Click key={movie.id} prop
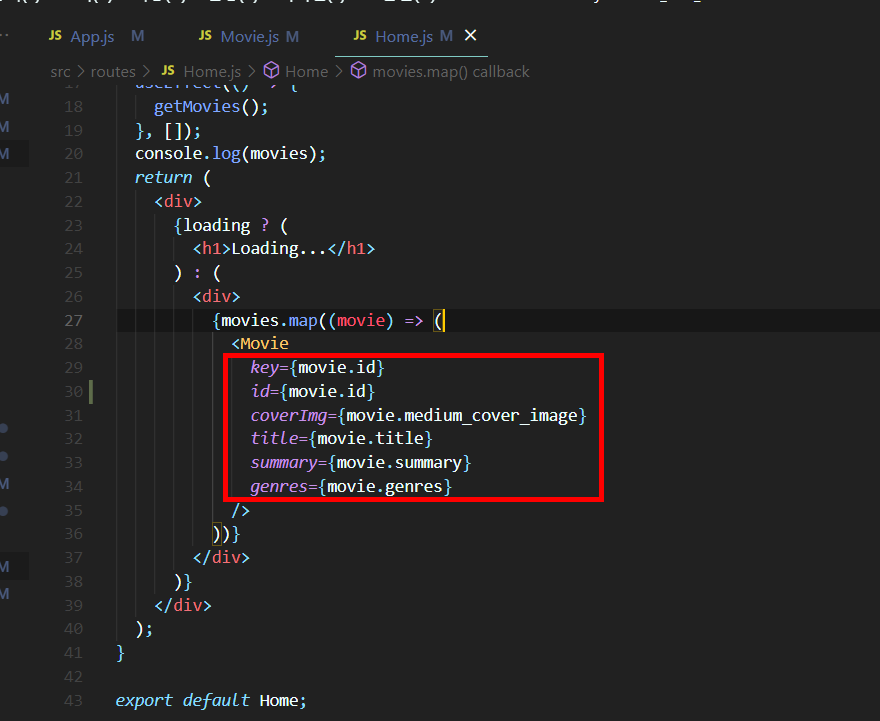Viewport: 880px width, 721px height. point(317,368)
